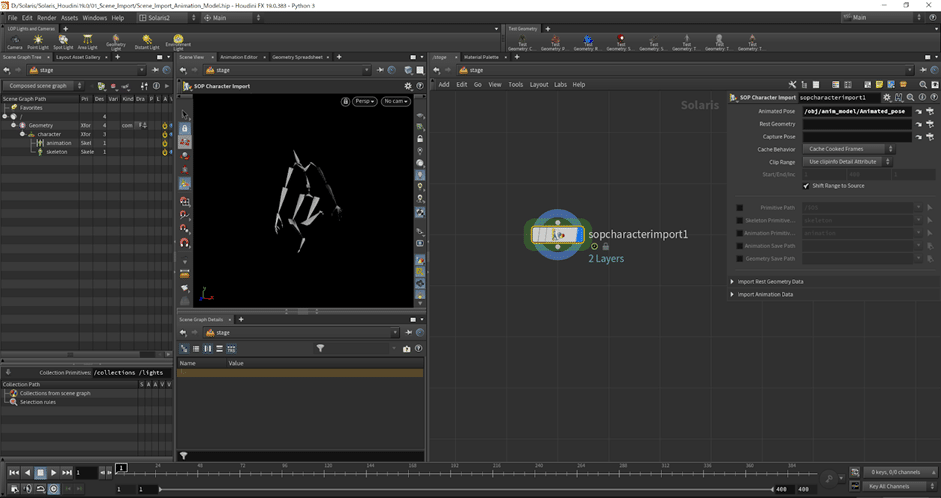Play the animation in reverse
The image size is (941, 498).
point(27,473)
